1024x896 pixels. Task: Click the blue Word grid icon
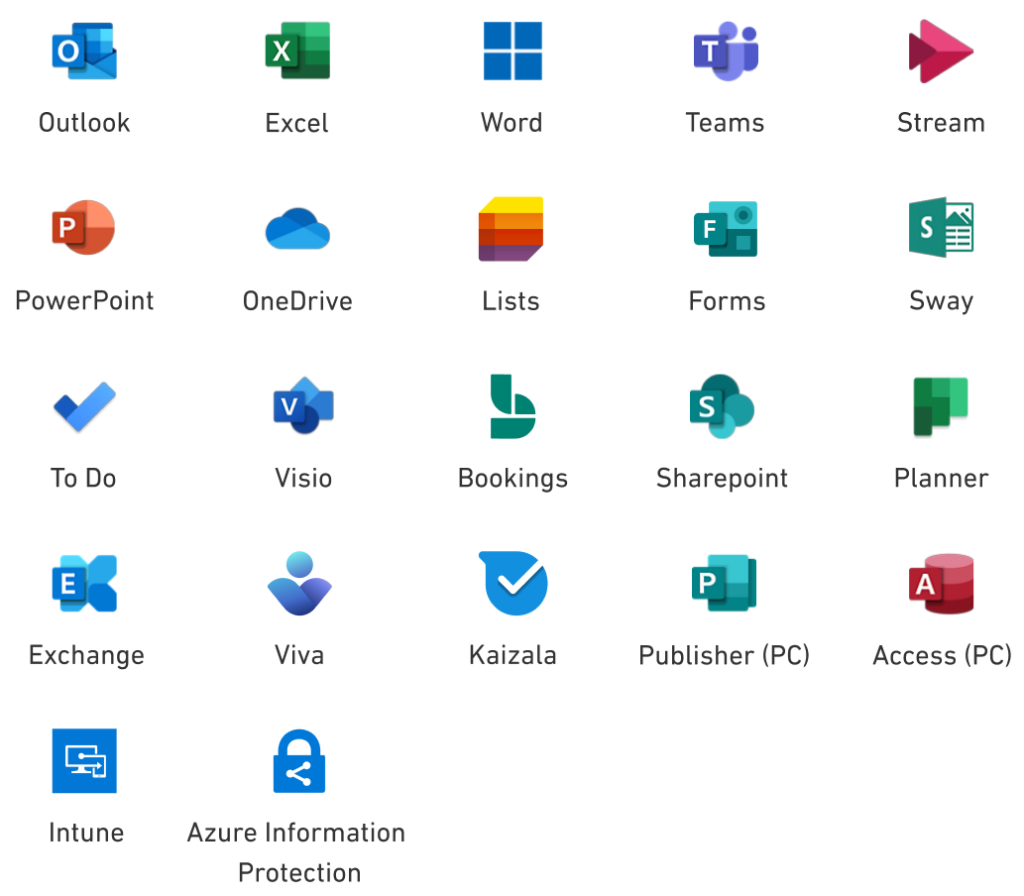pos(513,51)
